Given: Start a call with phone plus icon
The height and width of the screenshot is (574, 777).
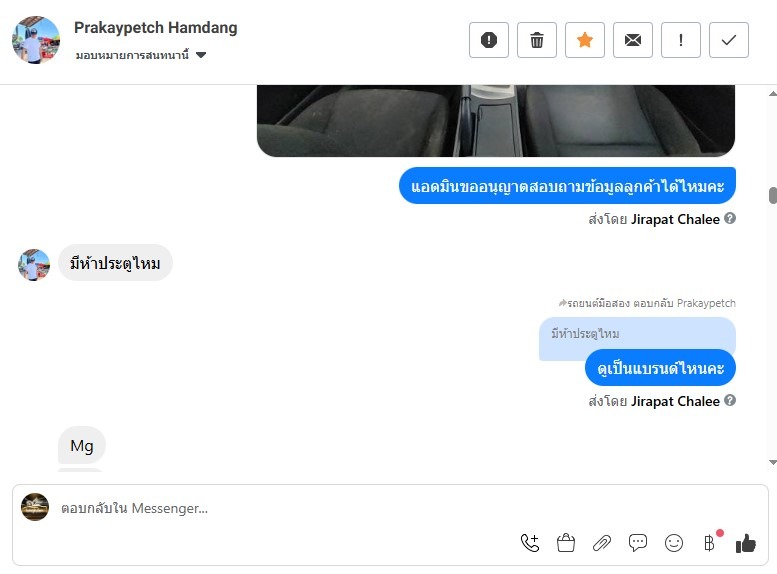Looking at the screenshot, I should coord(530,543).
